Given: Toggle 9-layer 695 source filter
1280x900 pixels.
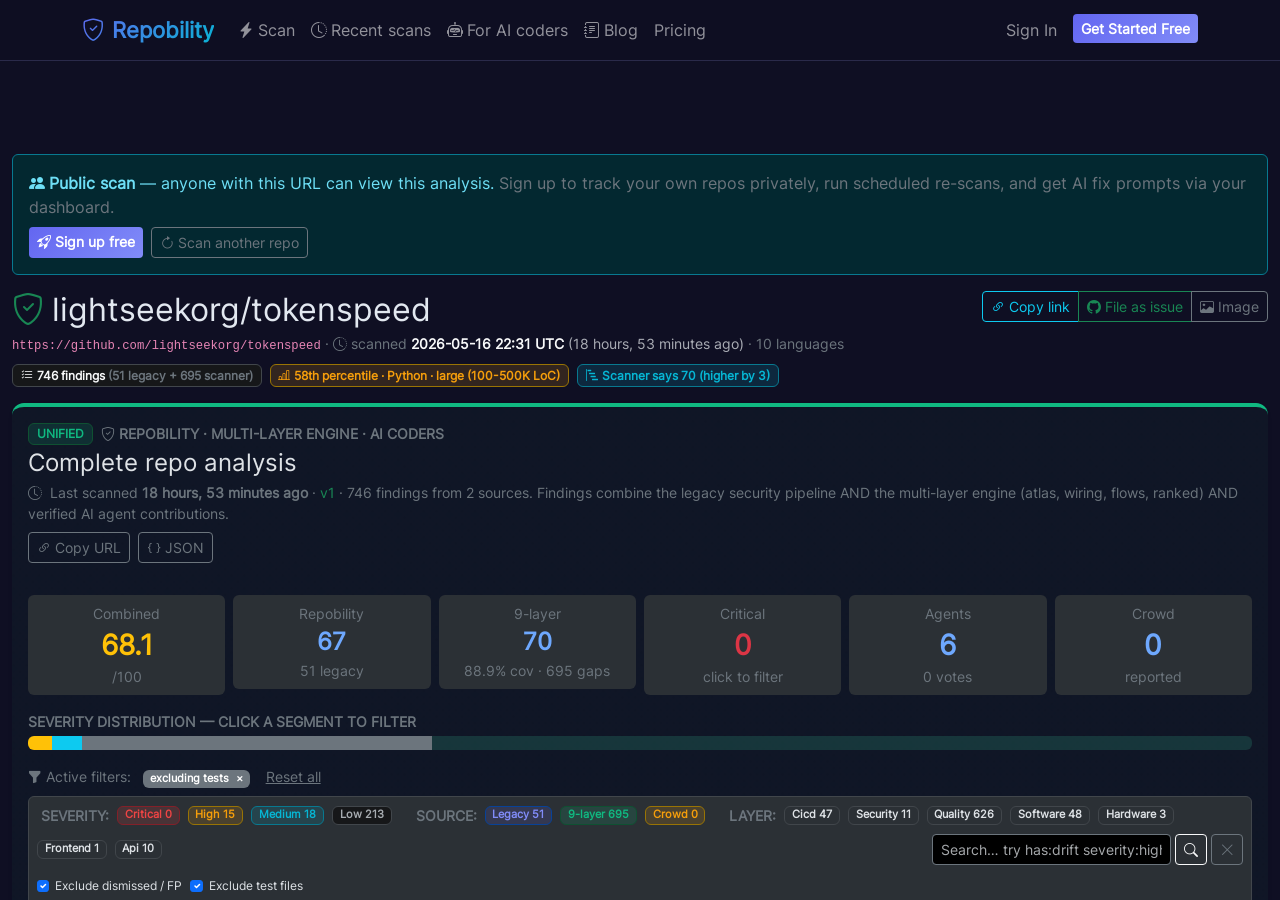Looking at the screenshot, I should 598,815.
